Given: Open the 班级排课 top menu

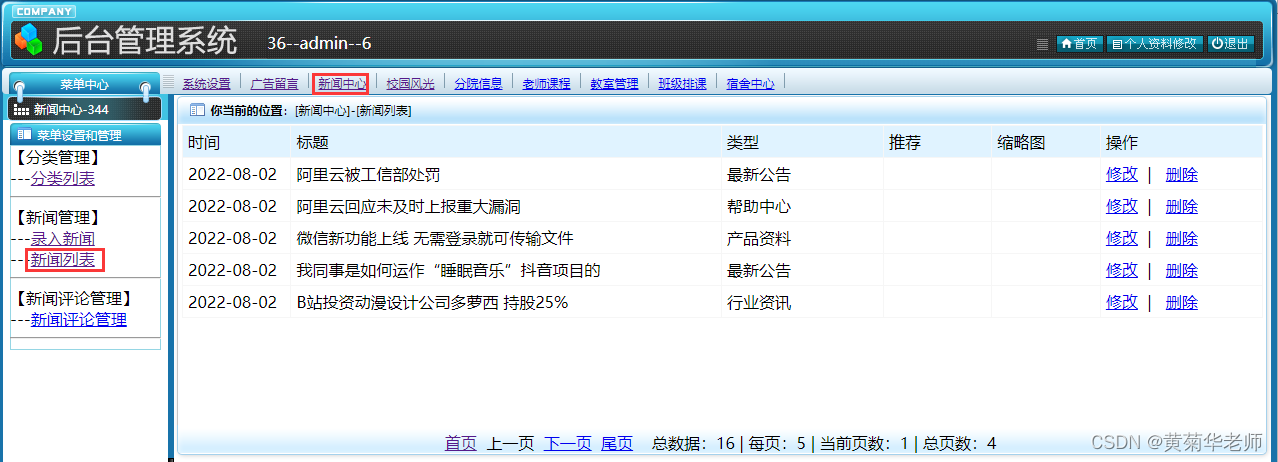Looking at the screenshot, I should [682, 84].
